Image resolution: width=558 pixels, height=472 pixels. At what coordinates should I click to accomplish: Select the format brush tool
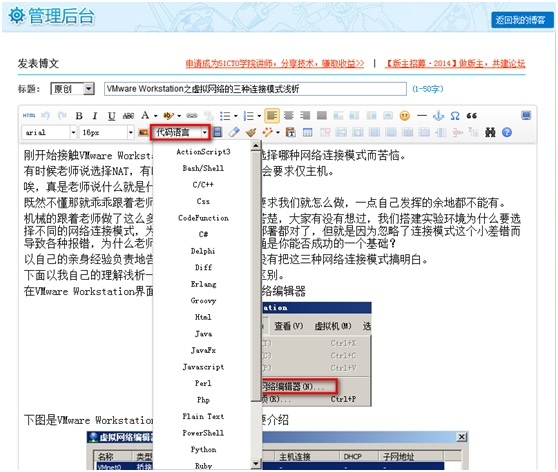click(x=251, y=132)
